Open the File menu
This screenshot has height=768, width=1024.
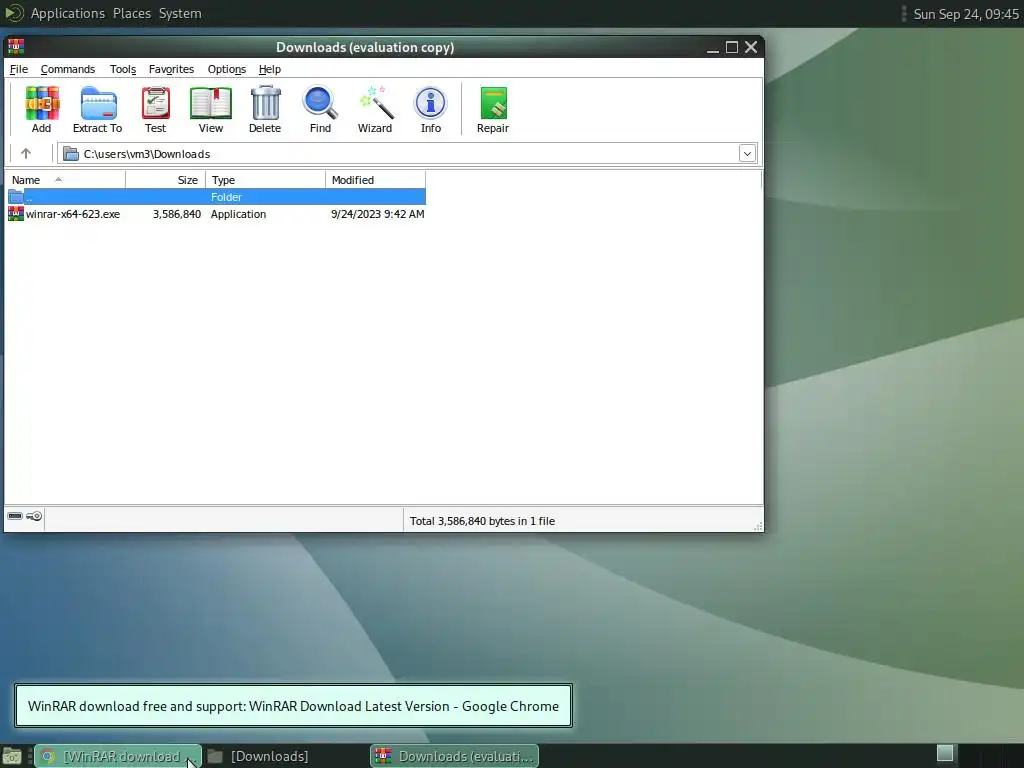18,69
